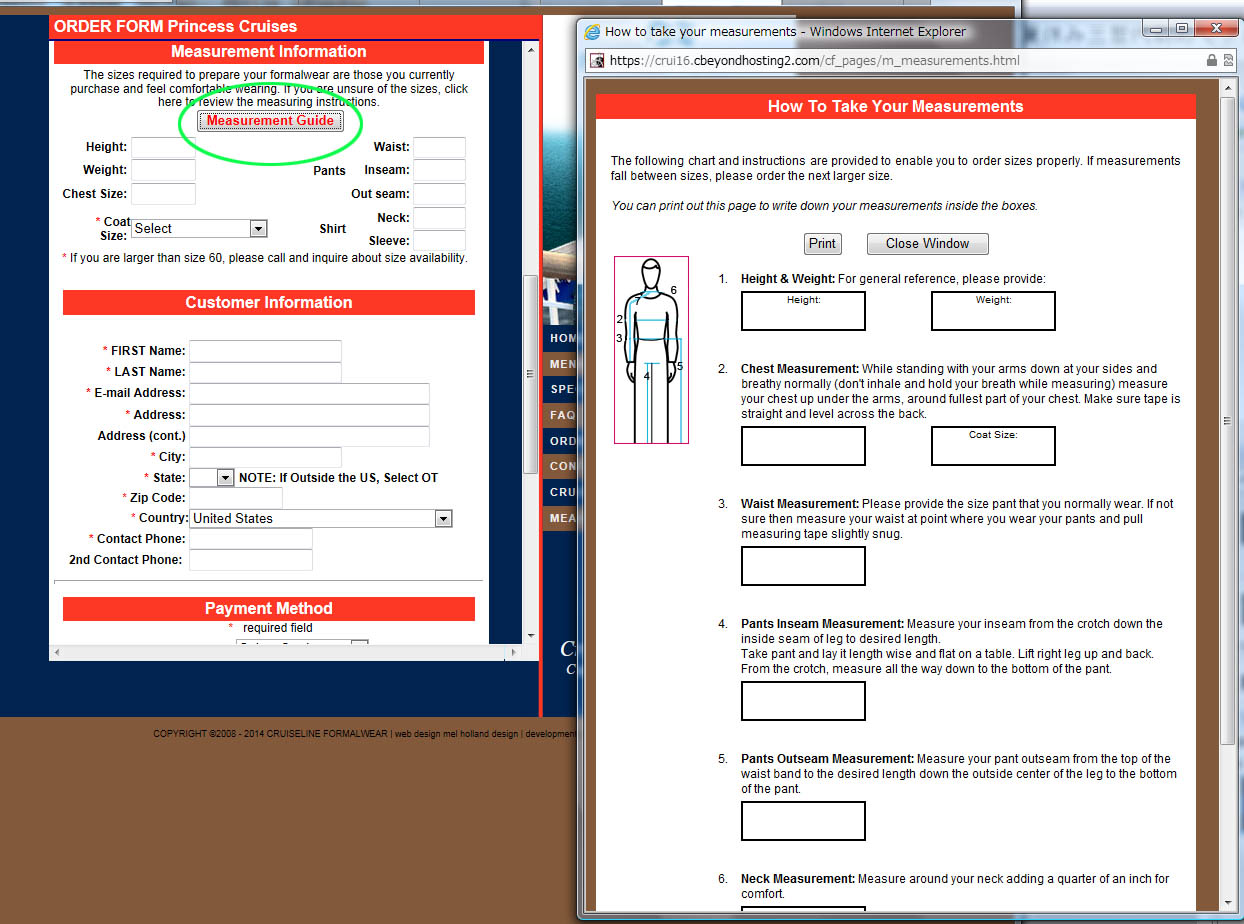1244x924 pixels.
Task: Click the lock security icon in address bar
Action: 1212,60
